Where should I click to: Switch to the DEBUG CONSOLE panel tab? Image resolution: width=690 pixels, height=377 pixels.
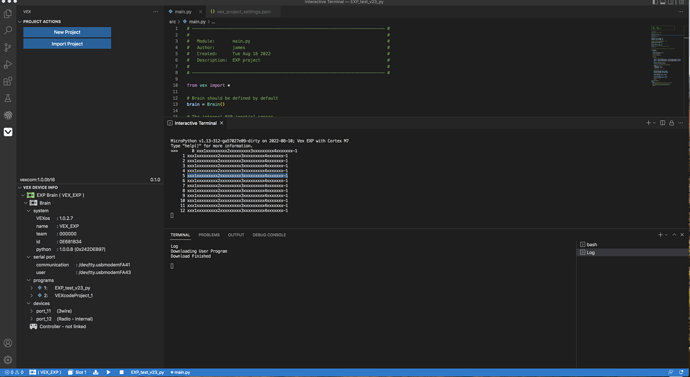pos(269,235)
